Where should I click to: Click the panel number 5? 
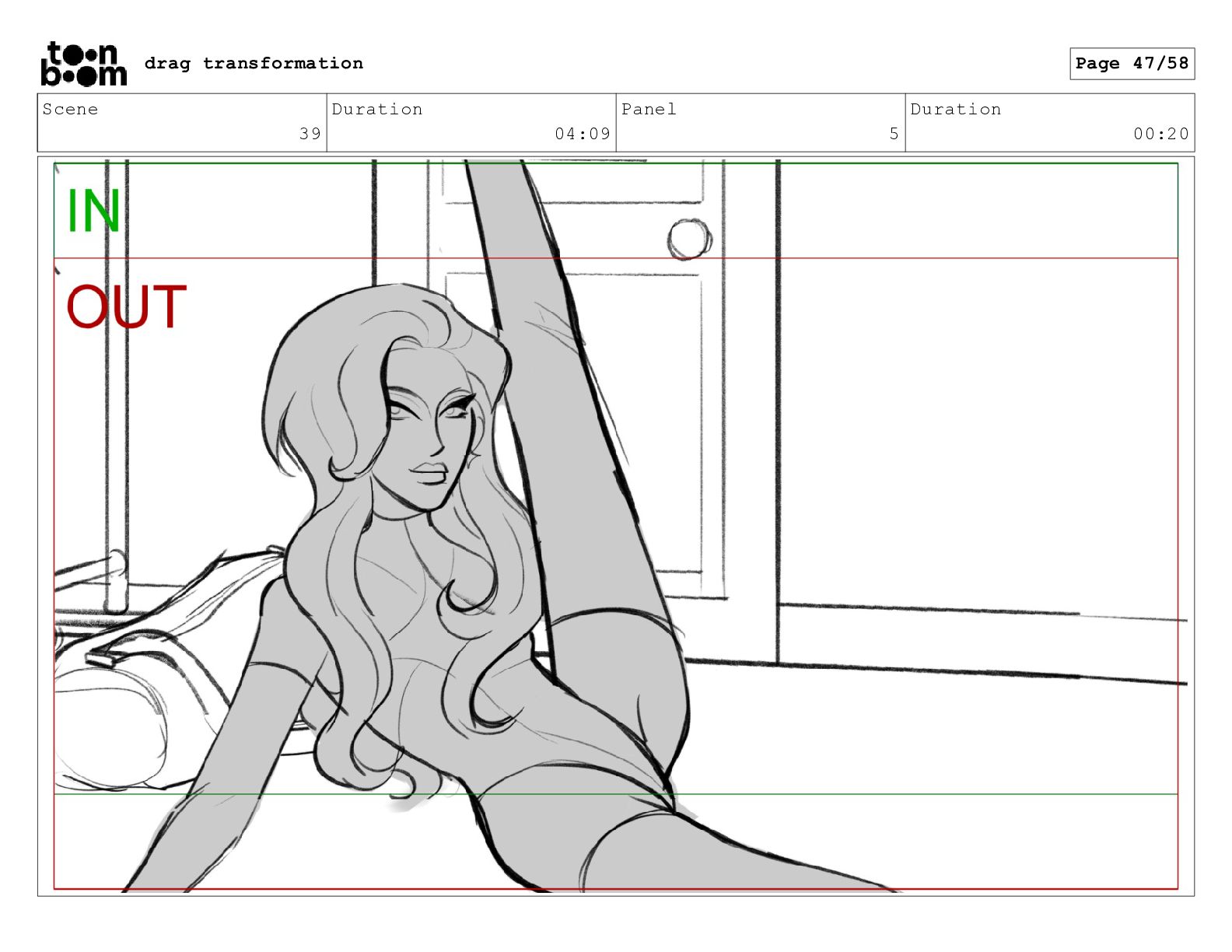tap(894, 134)
